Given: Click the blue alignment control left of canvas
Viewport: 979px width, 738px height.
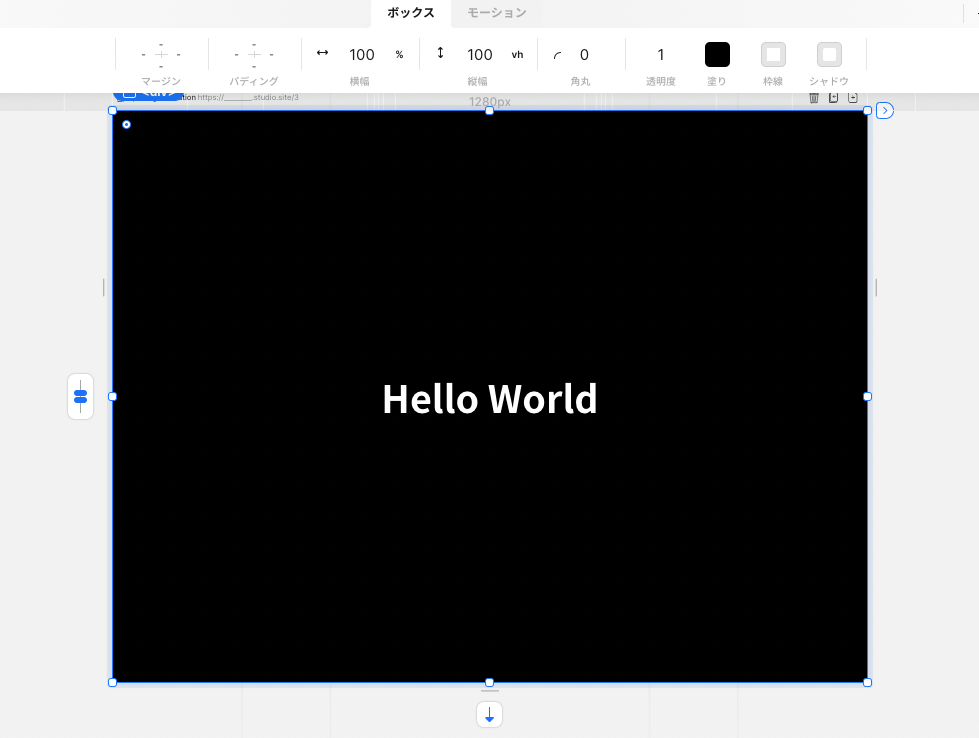Looking at the screenshot, I should pos(81,396).
